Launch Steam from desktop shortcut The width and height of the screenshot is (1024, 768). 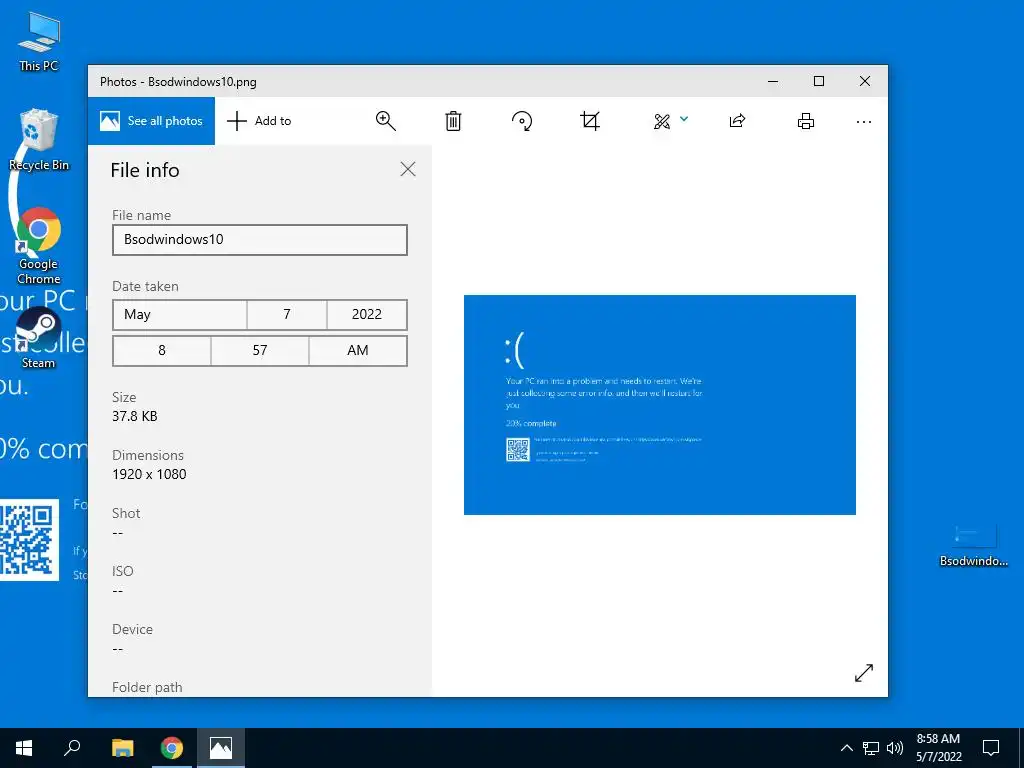coord(39,338)
